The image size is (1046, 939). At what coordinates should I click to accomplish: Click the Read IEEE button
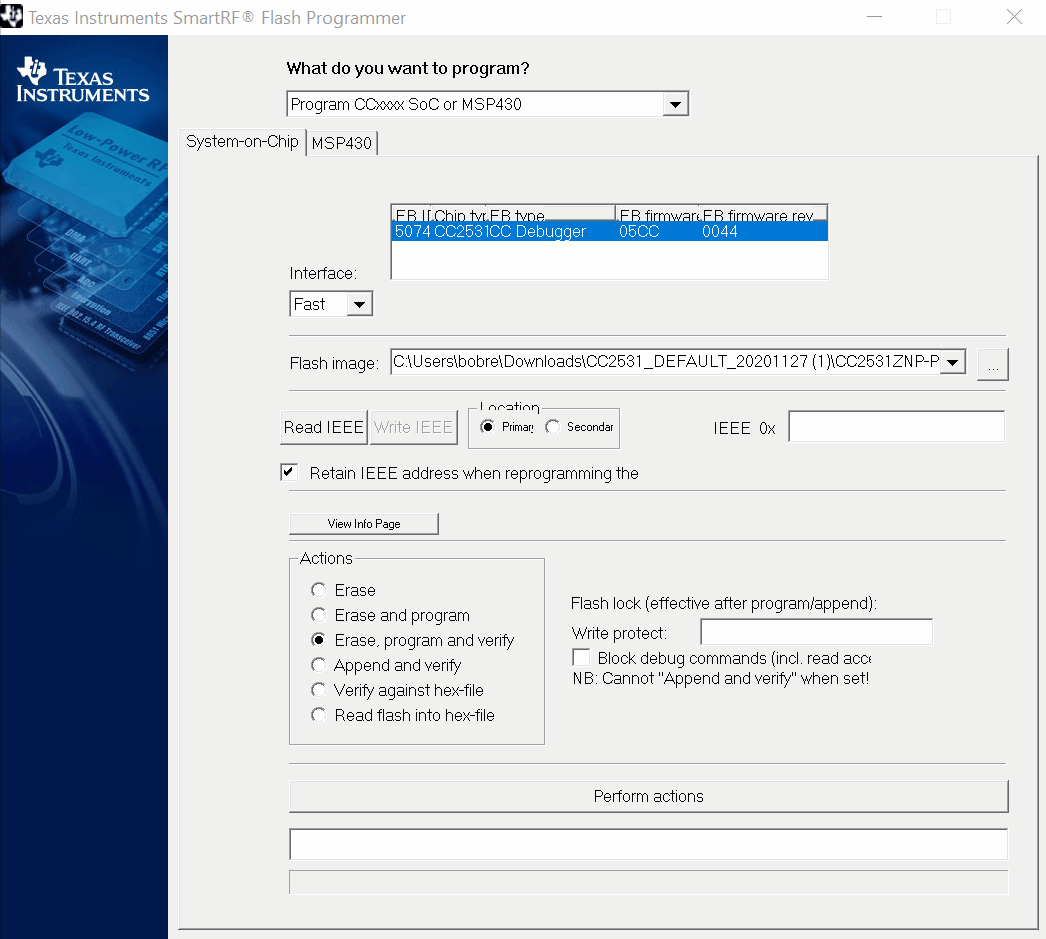pyautogui.click(x=324, y=427)
